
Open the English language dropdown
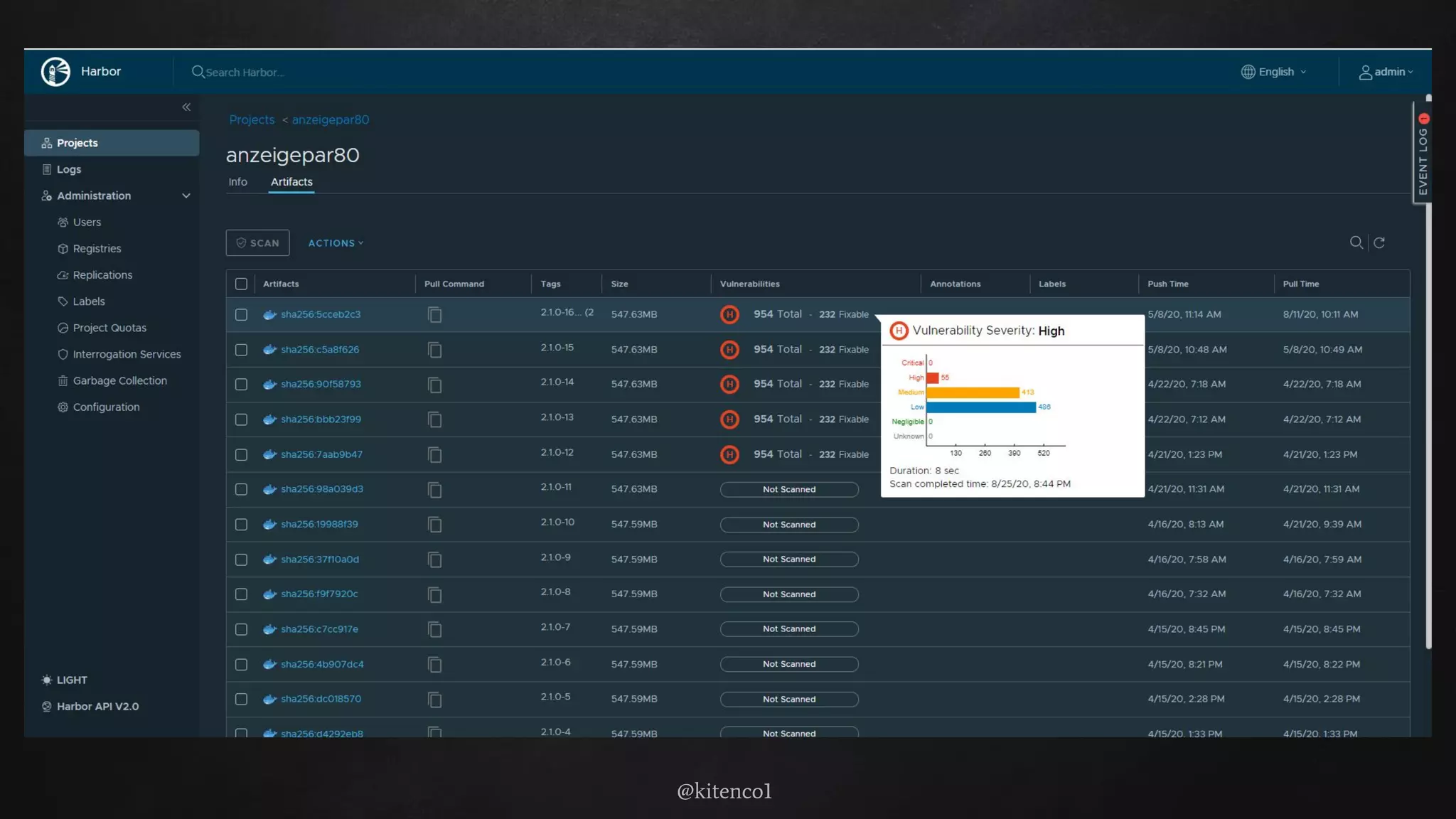coord(1275,72)
